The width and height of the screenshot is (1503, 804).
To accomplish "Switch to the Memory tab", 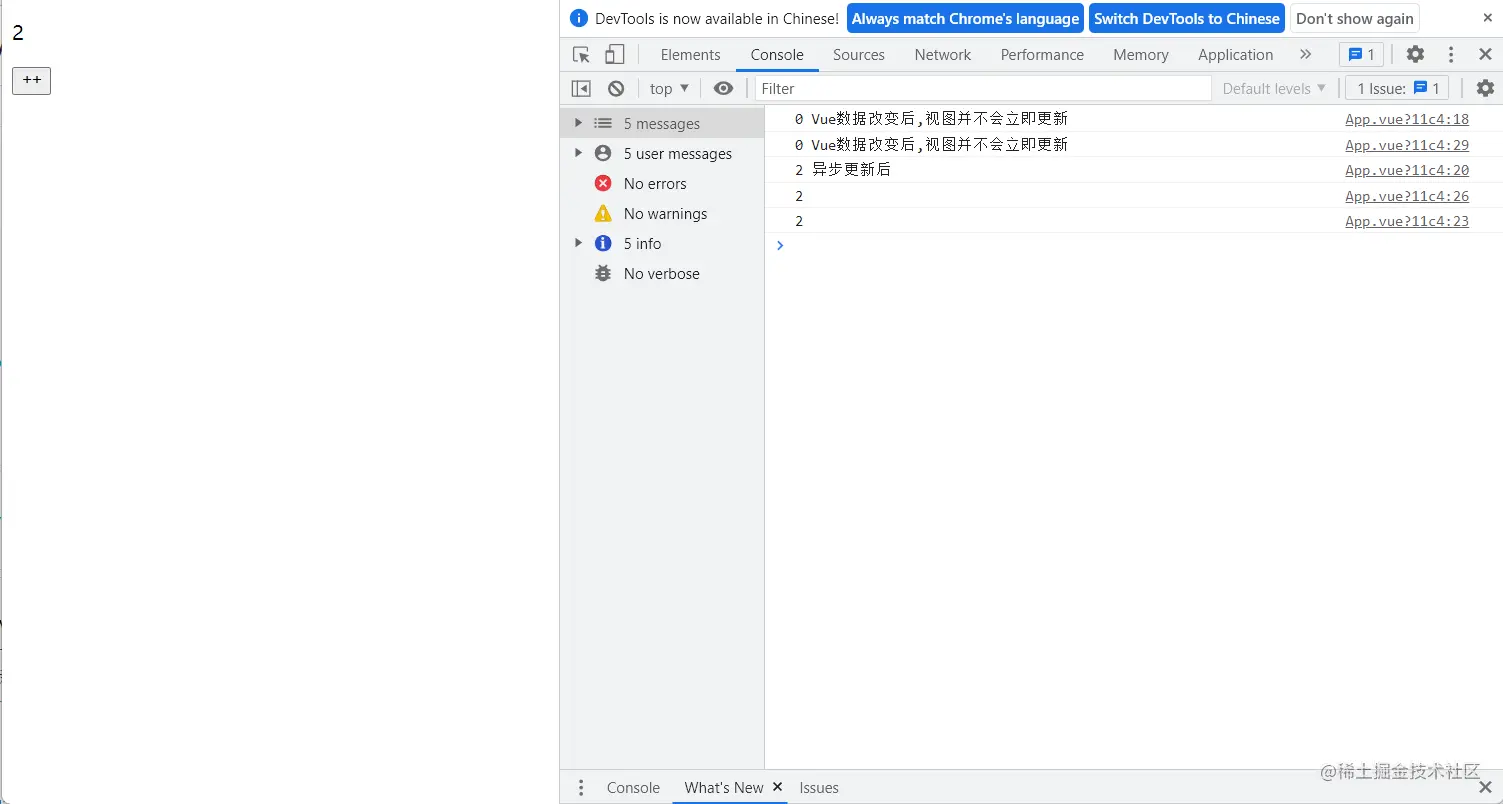I will click(1141, 55).
